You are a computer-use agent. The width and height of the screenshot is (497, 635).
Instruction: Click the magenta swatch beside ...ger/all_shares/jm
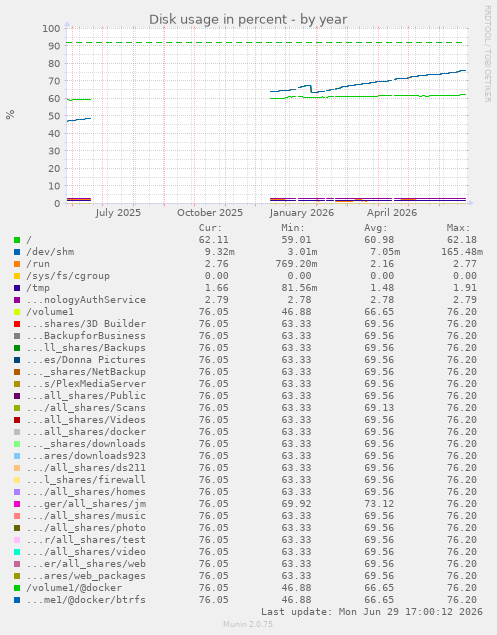tap(17, 504)
